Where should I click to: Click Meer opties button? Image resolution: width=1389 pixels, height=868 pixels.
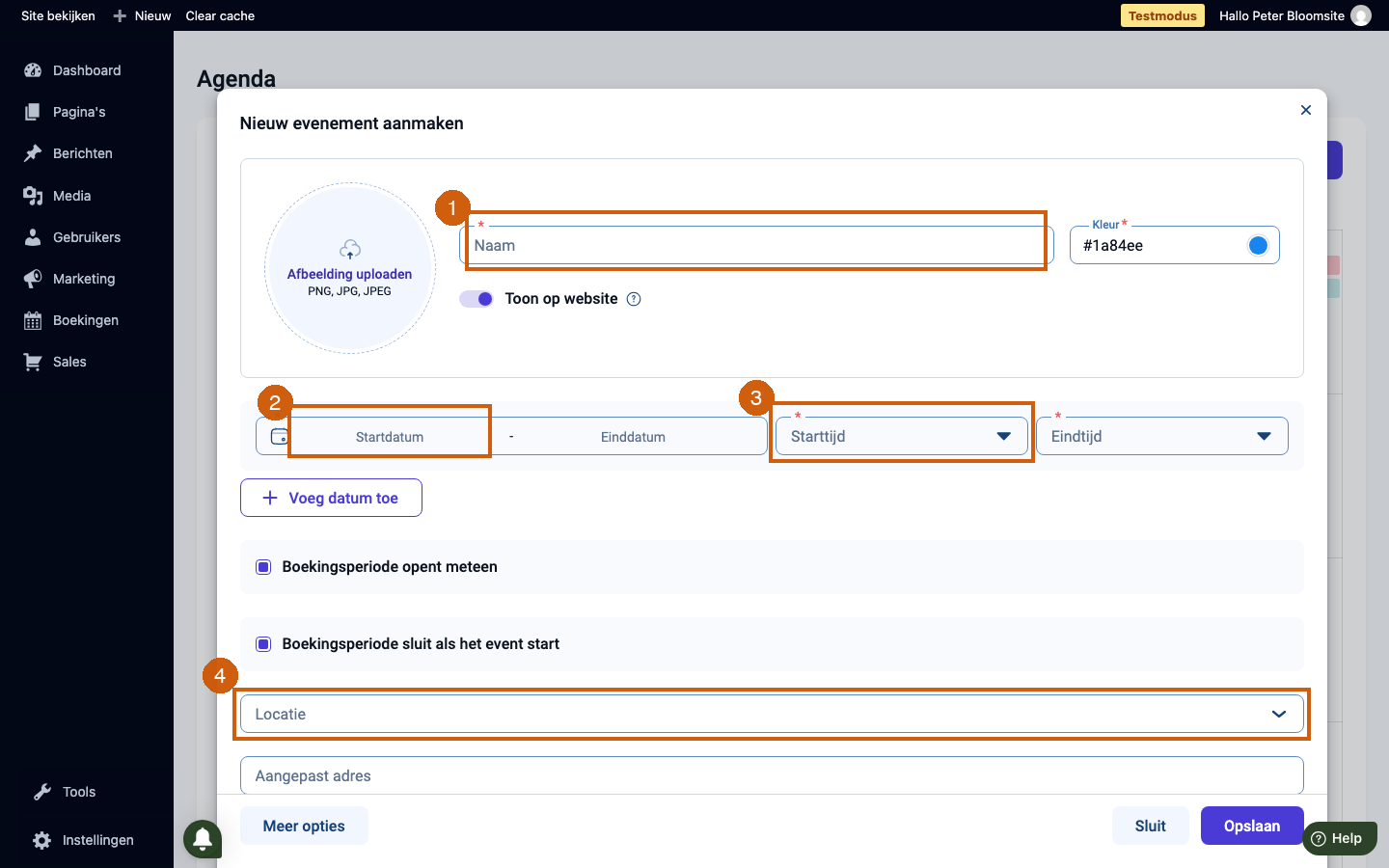(x=304, y=826)
